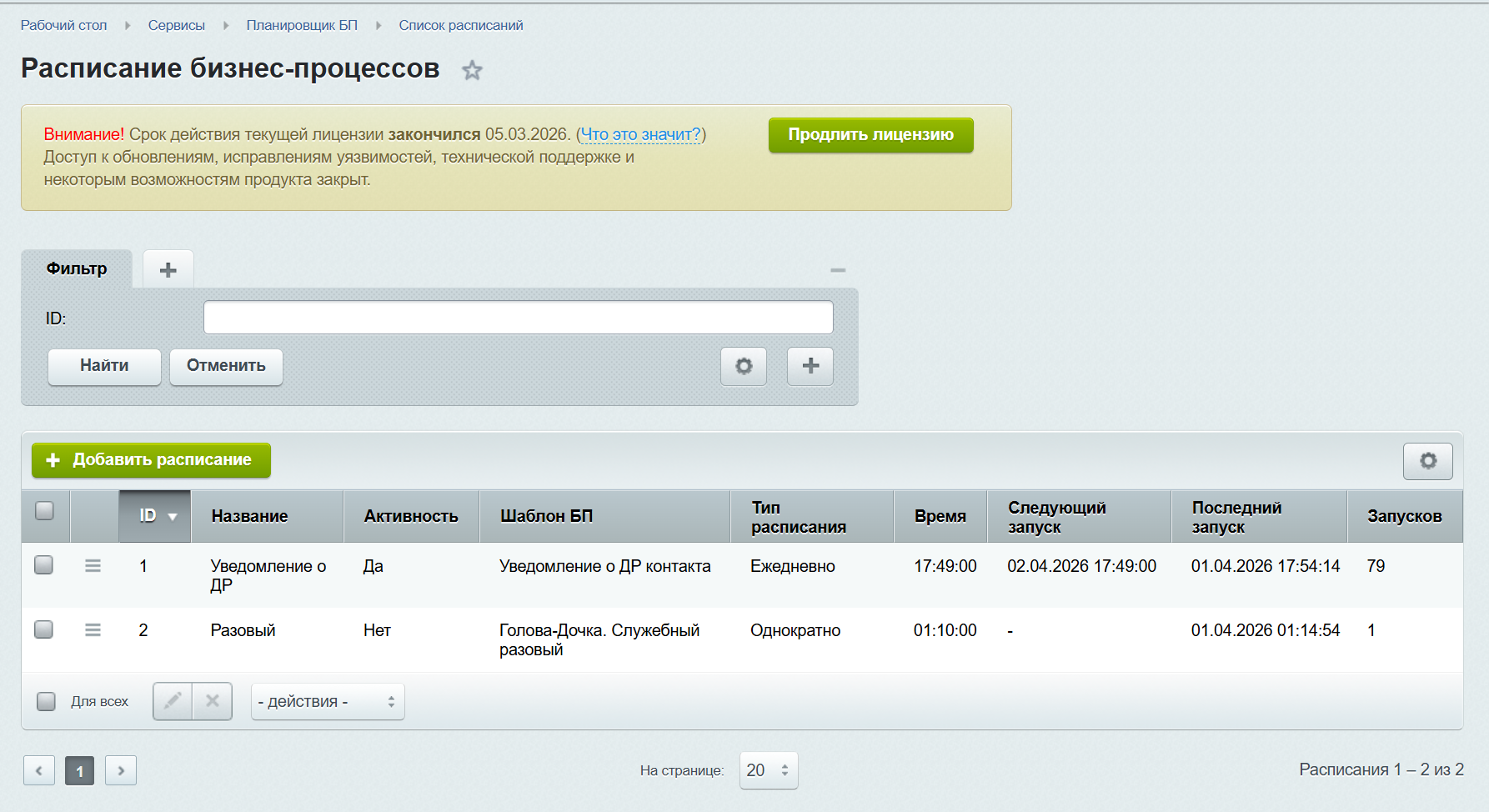Go to previous page arrow
This screenshot has height=812, width=1489.
click(x=39, y=770)
